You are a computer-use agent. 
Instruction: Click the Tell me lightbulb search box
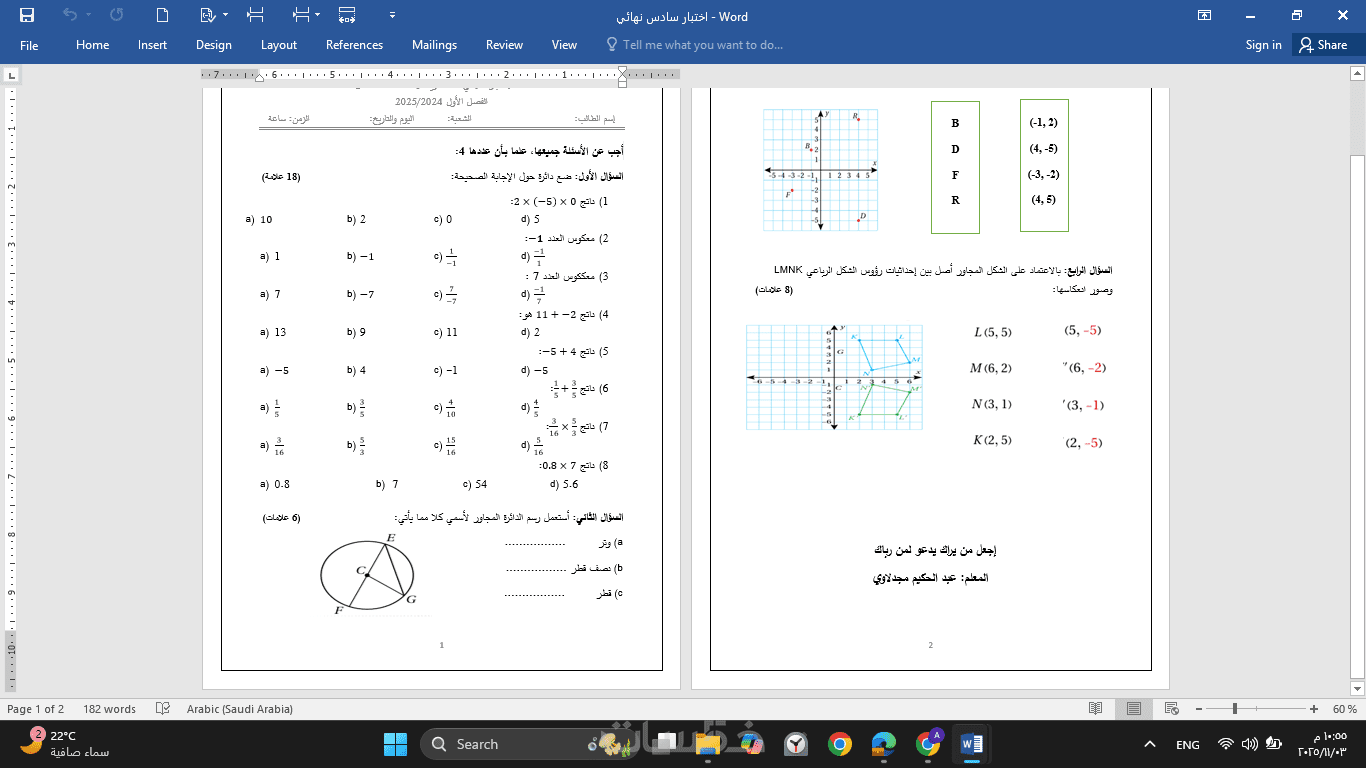pos(695,45)
